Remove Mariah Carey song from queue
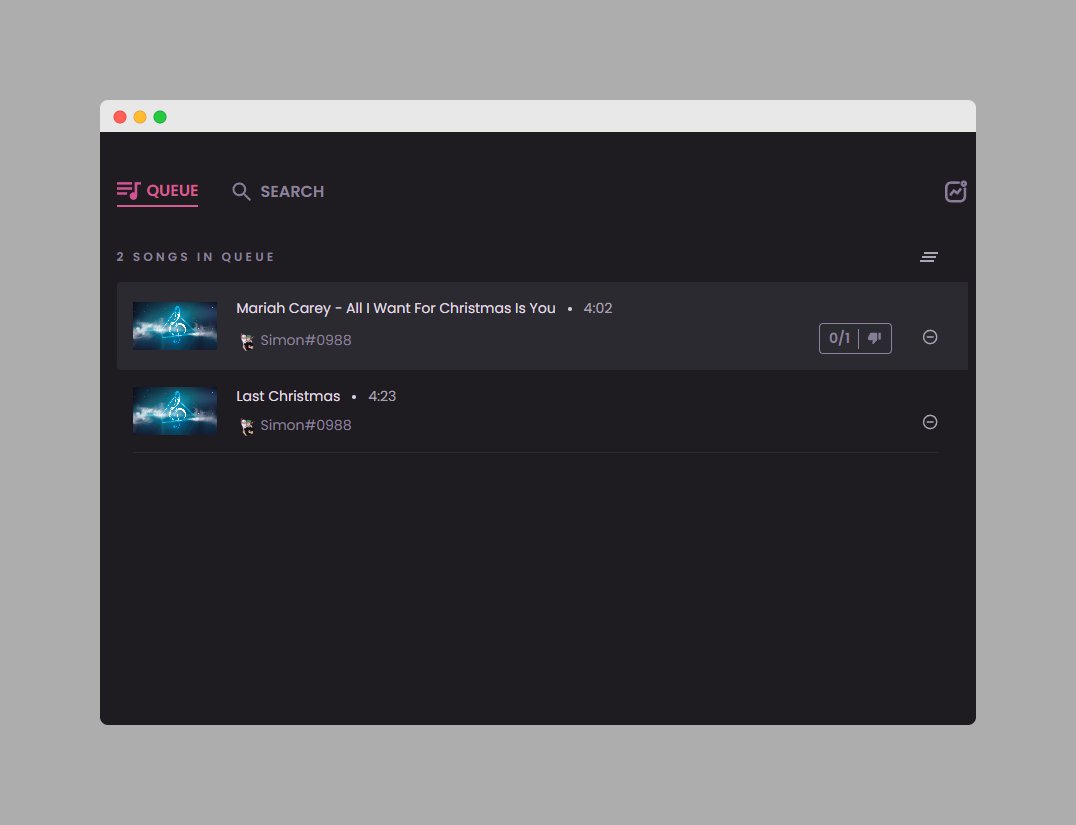 pos(930,337)
